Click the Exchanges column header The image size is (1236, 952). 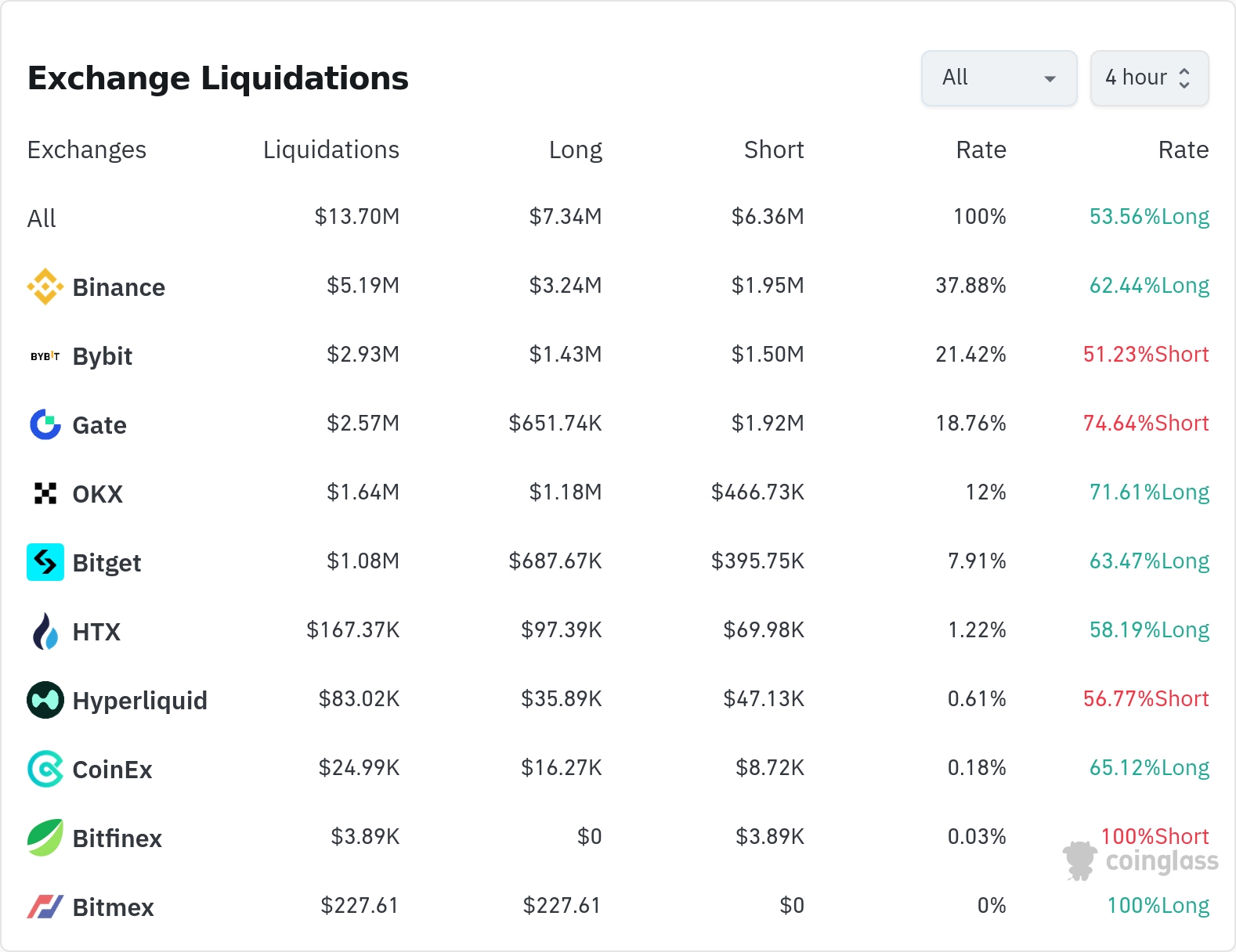(87, 150)
